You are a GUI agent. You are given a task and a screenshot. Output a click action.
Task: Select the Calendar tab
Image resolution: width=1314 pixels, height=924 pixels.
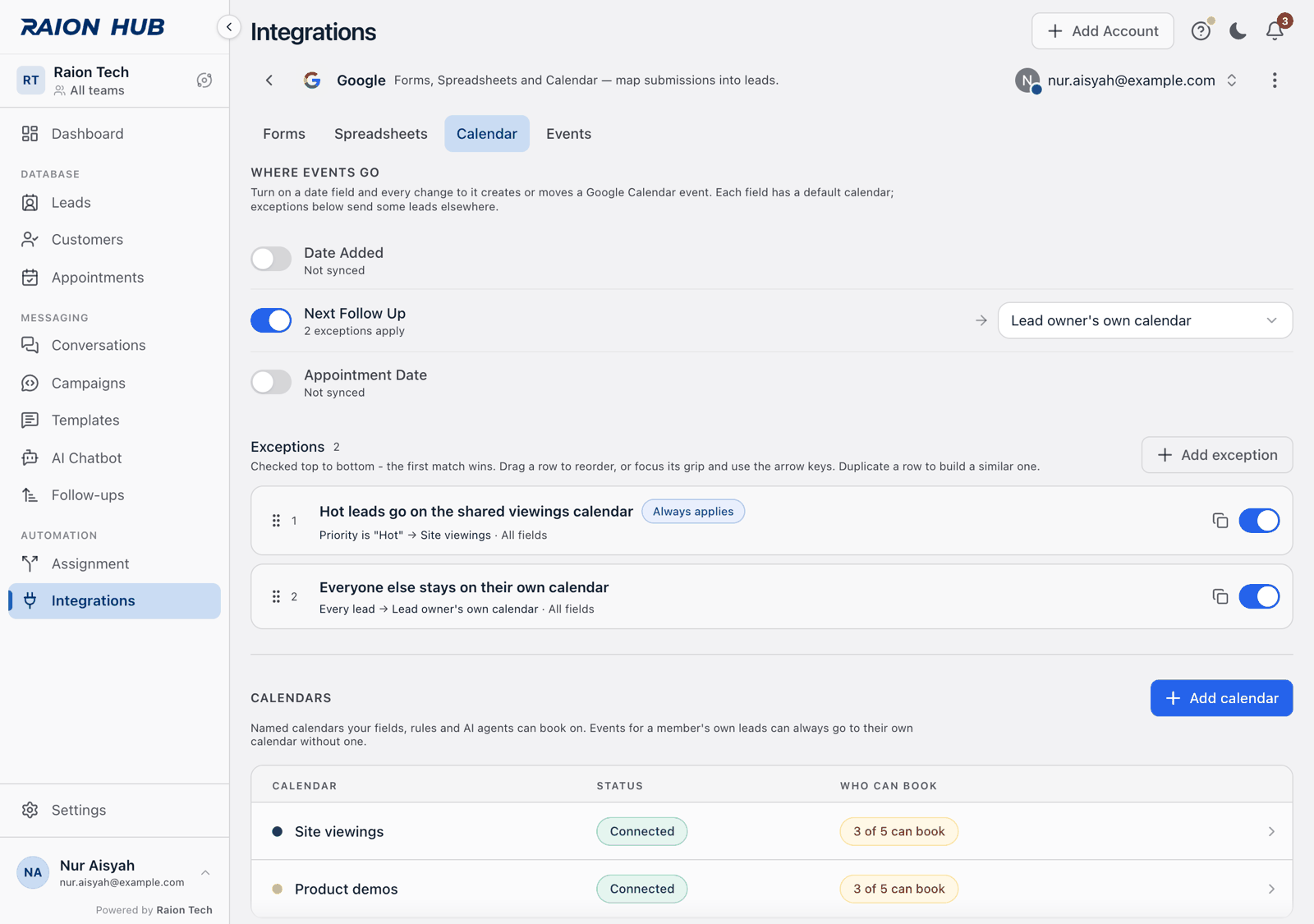[487, 134]
